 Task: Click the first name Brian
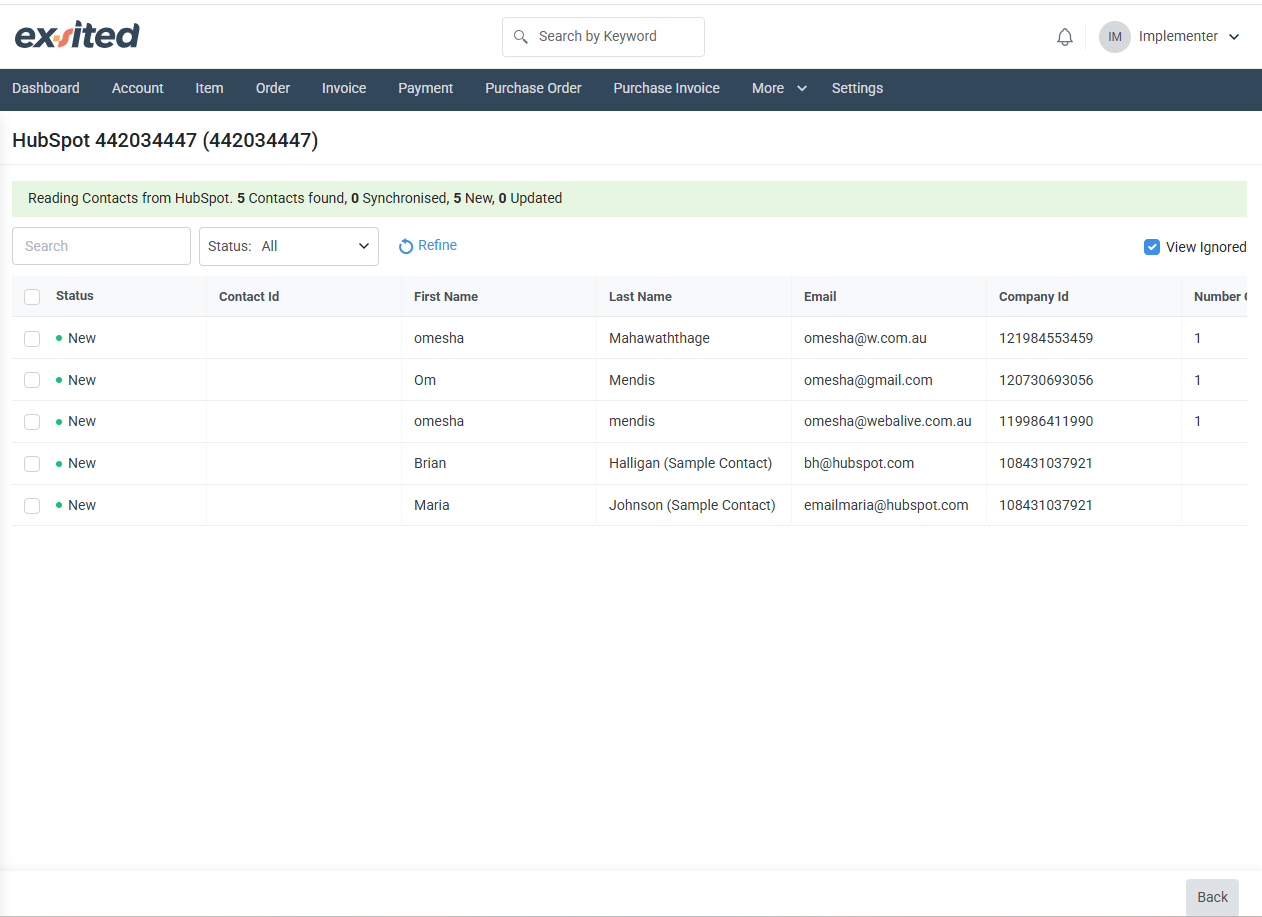pyautogui.click(x=430, y=463)
